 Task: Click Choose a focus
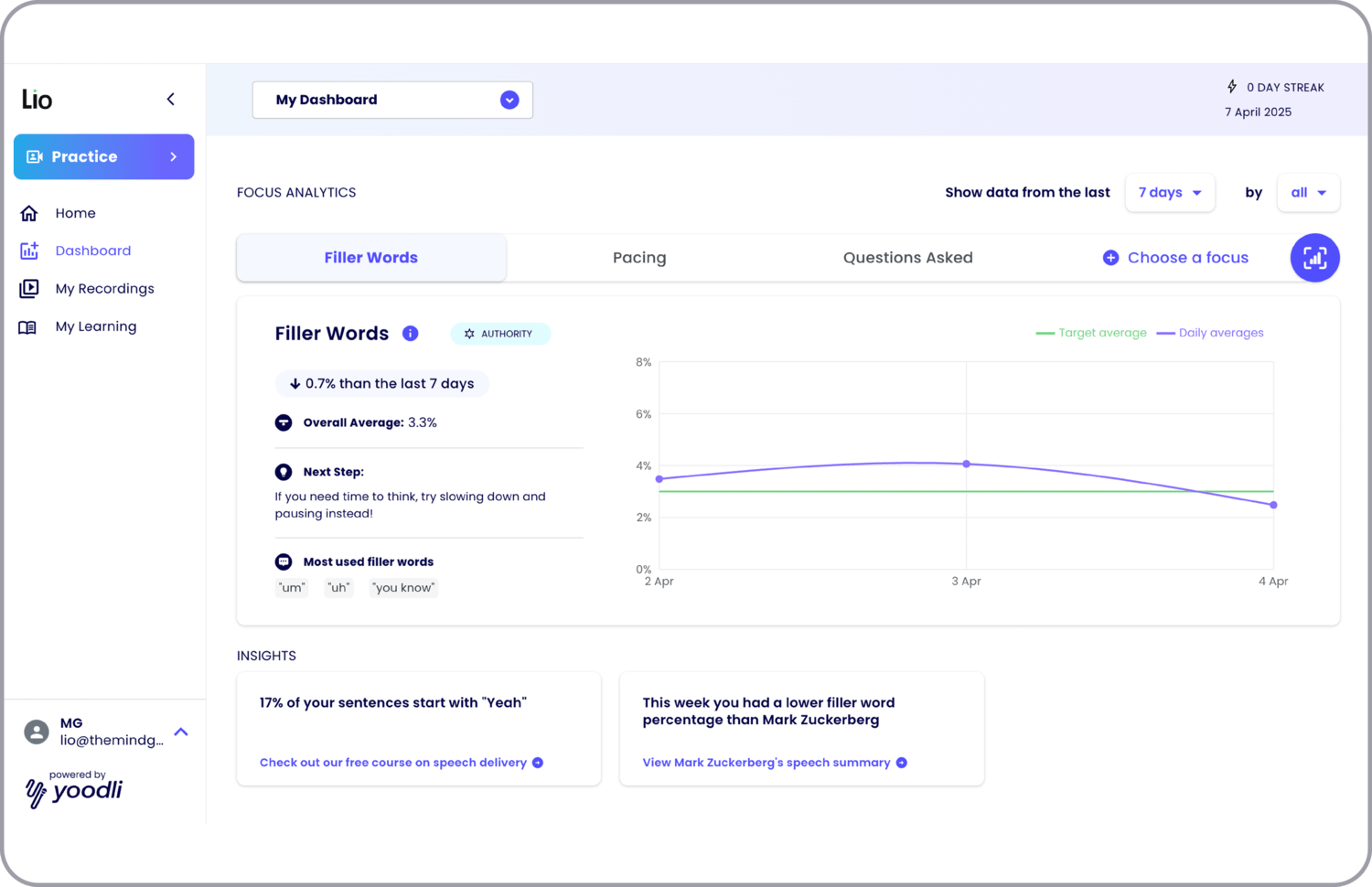pyautogui.click(x=1175, y=258)
